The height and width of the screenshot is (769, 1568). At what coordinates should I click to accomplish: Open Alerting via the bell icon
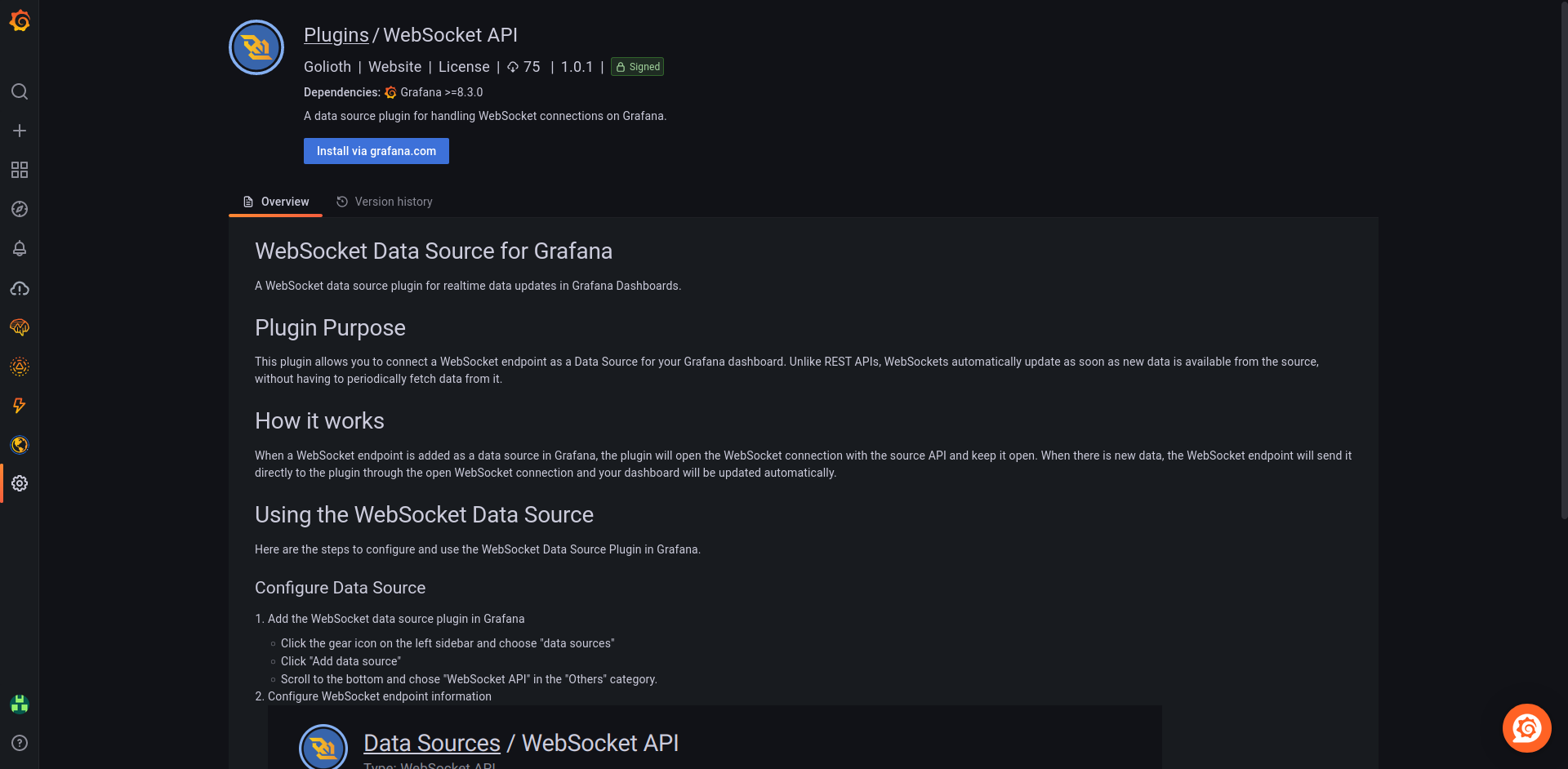[20, 249]
